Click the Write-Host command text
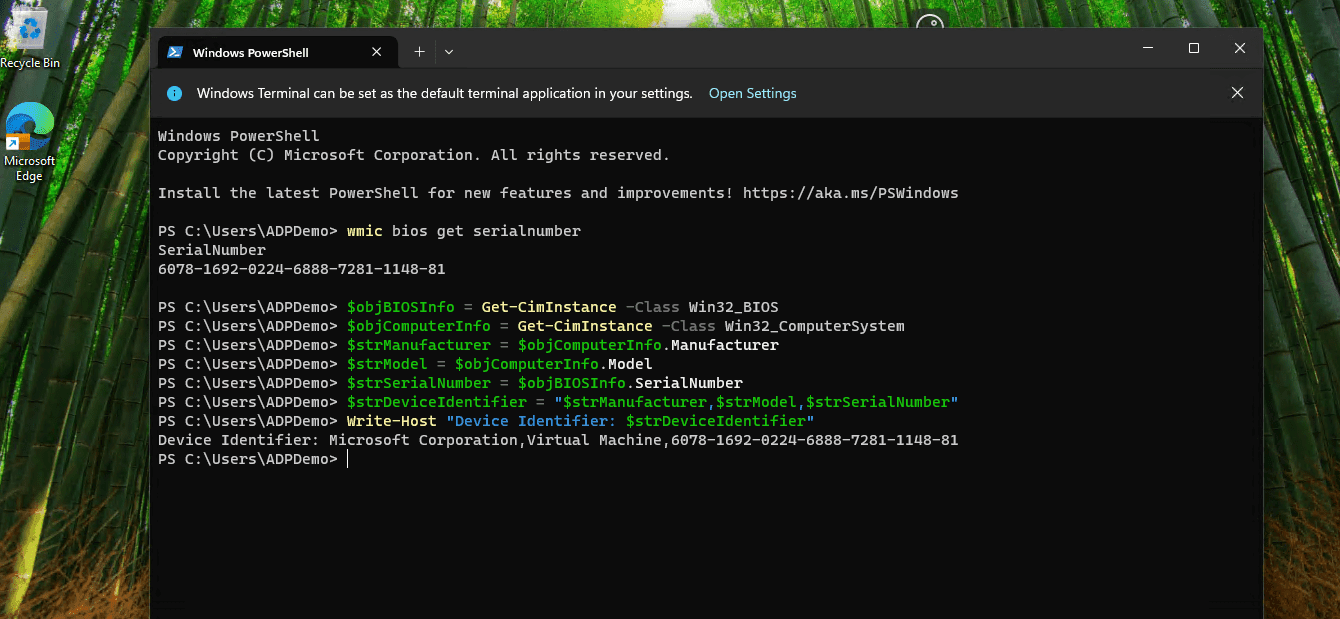Image resolution: width=1340 pixels, height=619 pixels. click(391, 421)
